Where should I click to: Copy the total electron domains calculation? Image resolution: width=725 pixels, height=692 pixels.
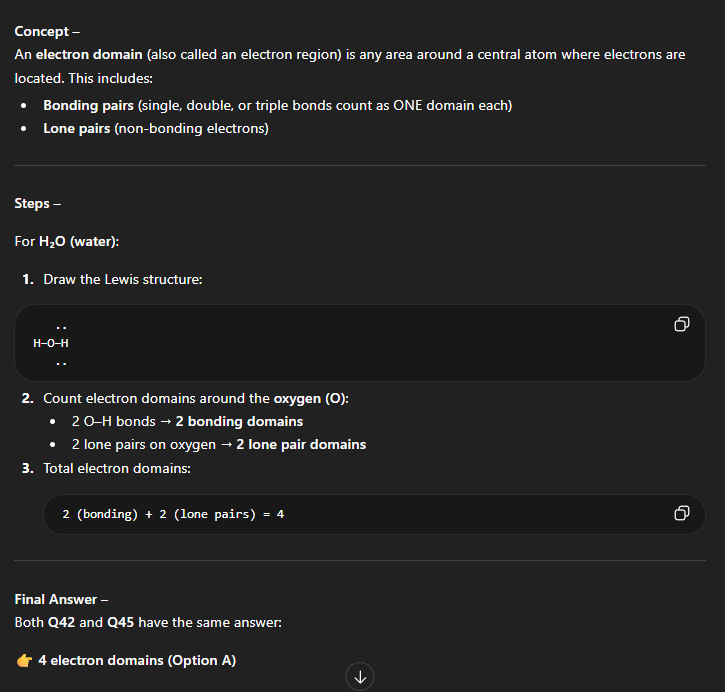click(x=681, y=513)
